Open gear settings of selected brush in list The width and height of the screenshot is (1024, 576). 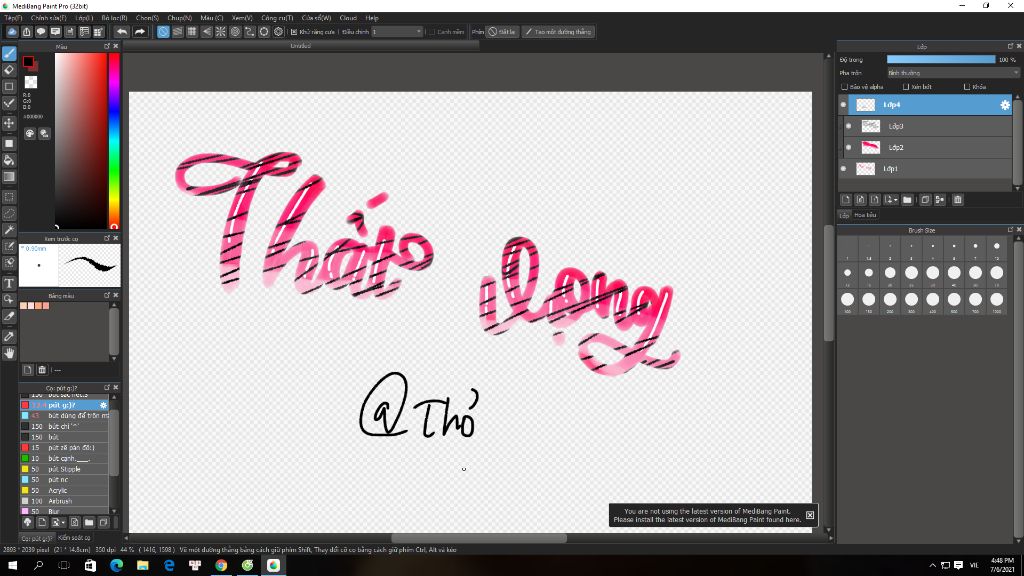coord(103,405)
